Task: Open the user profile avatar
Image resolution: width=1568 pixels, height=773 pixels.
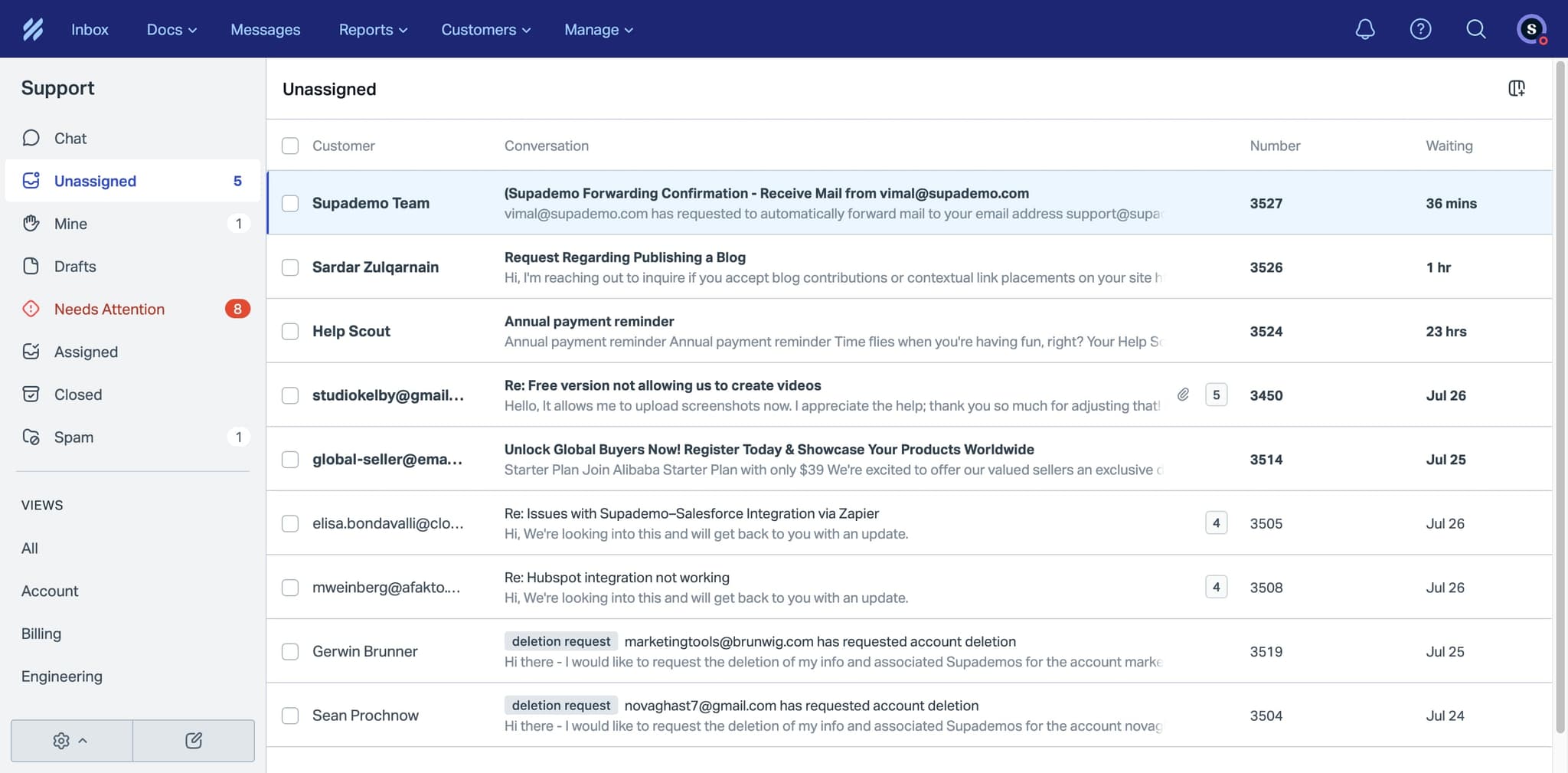Action: pyautogui.click(x=1531, y=29)
